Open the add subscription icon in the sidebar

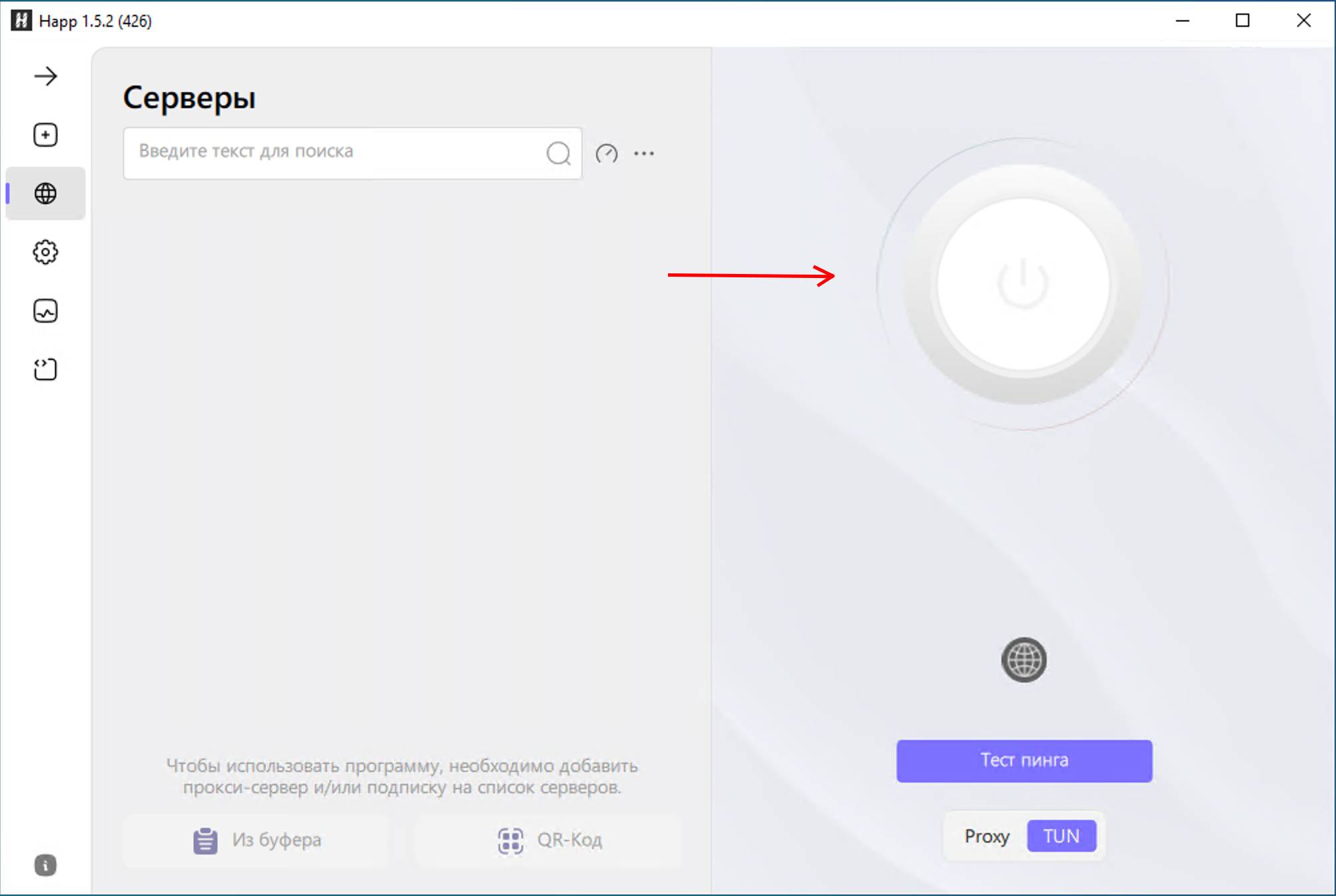pos(45,135)
